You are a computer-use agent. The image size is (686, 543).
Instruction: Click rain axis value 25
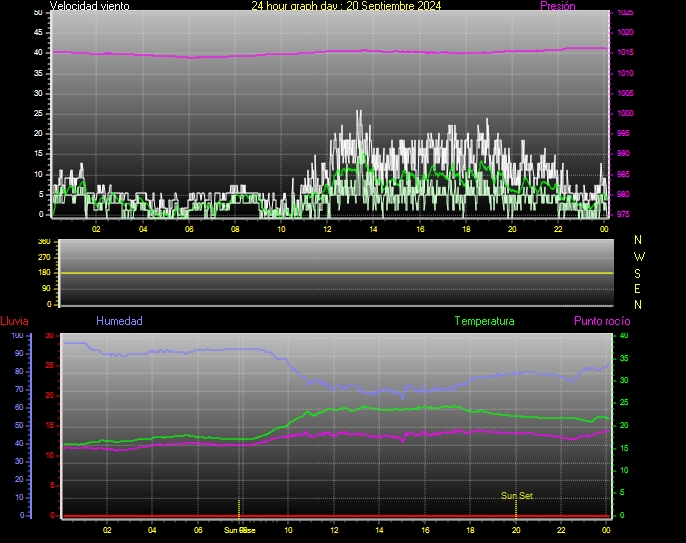(50, 365)
